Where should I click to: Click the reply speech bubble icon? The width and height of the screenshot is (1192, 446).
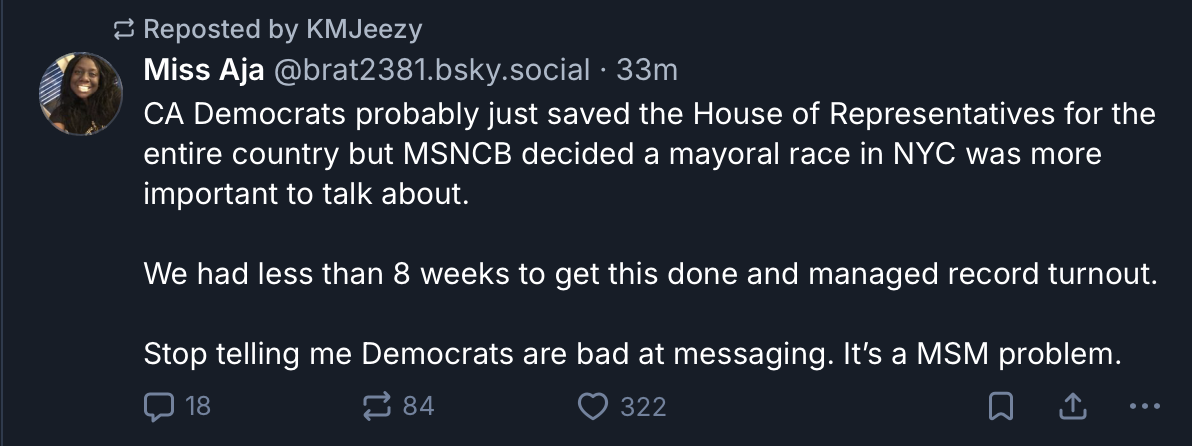pos(160,406)
